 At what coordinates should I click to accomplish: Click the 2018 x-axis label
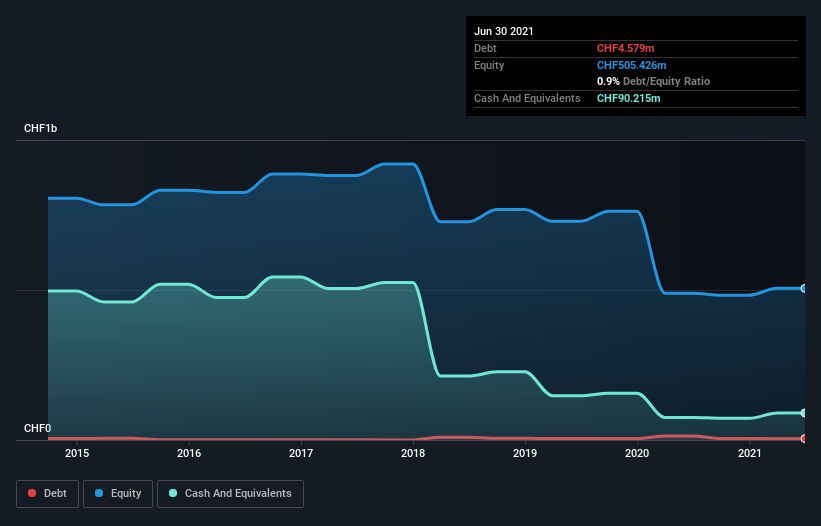[413, 453]
